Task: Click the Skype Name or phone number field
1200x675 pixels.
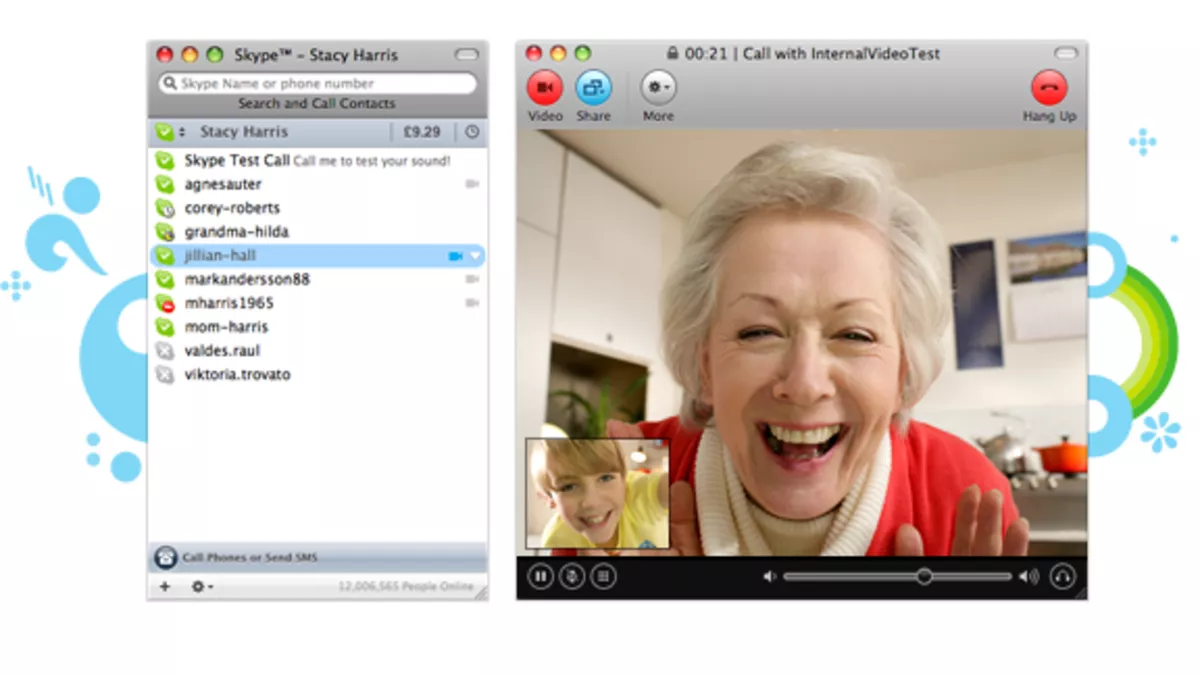Action: (318, 84)
